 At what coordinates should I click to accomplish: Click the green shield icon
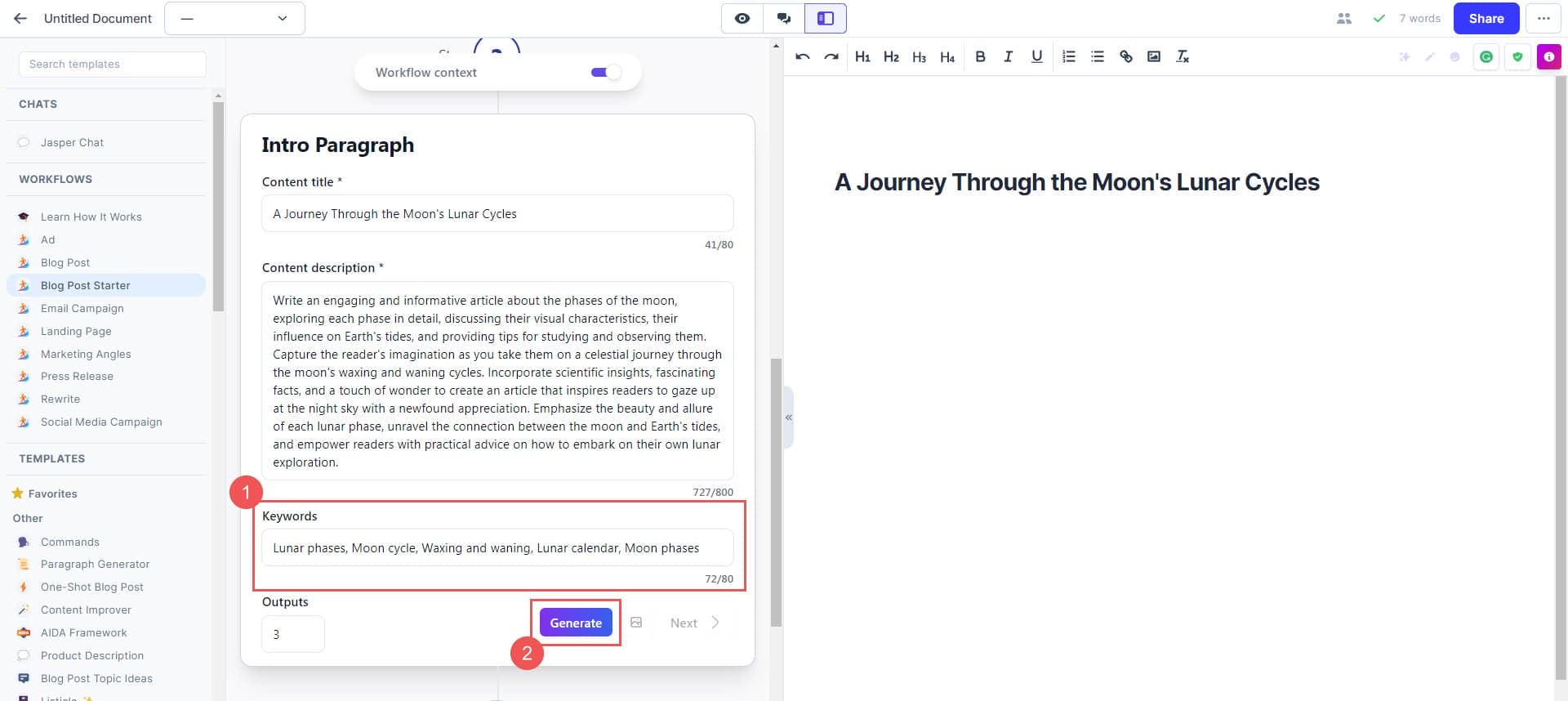point(1517,56)
